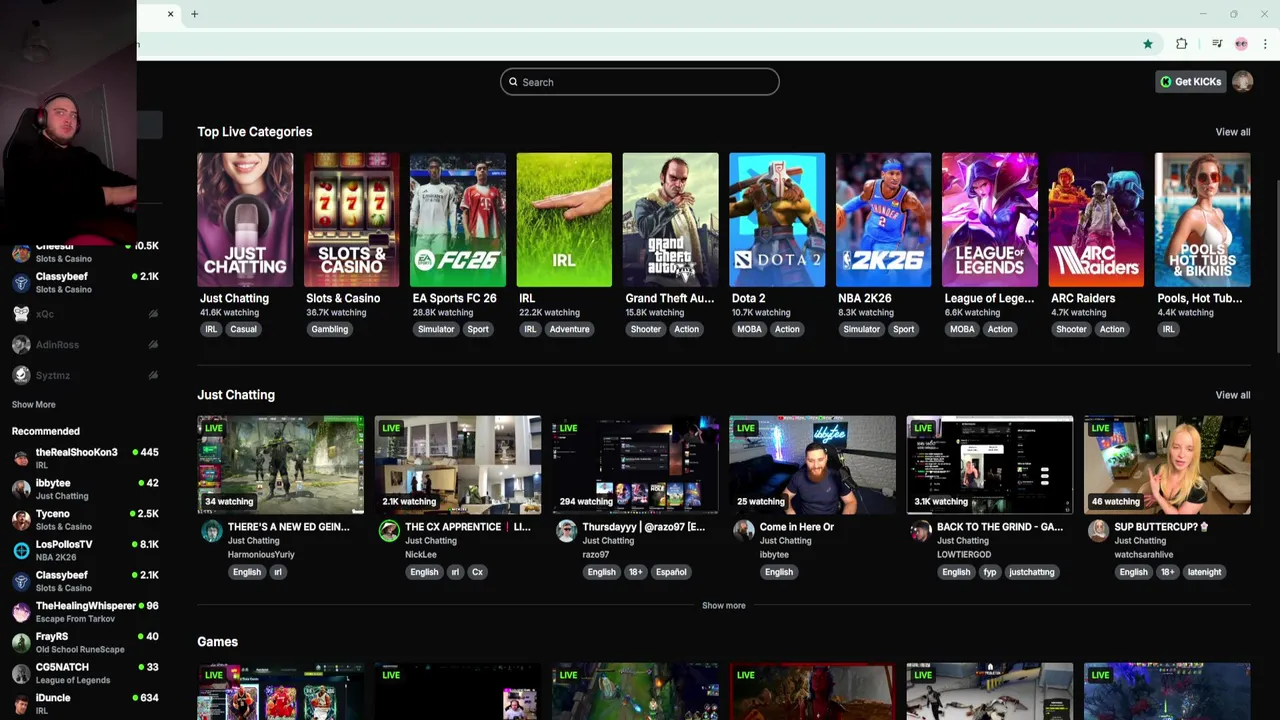The width and height of the screenshot is (1280, 720).
Task: Click the justchatting tag on LOWTIERGOD's stream
Action: point(1031,572)
